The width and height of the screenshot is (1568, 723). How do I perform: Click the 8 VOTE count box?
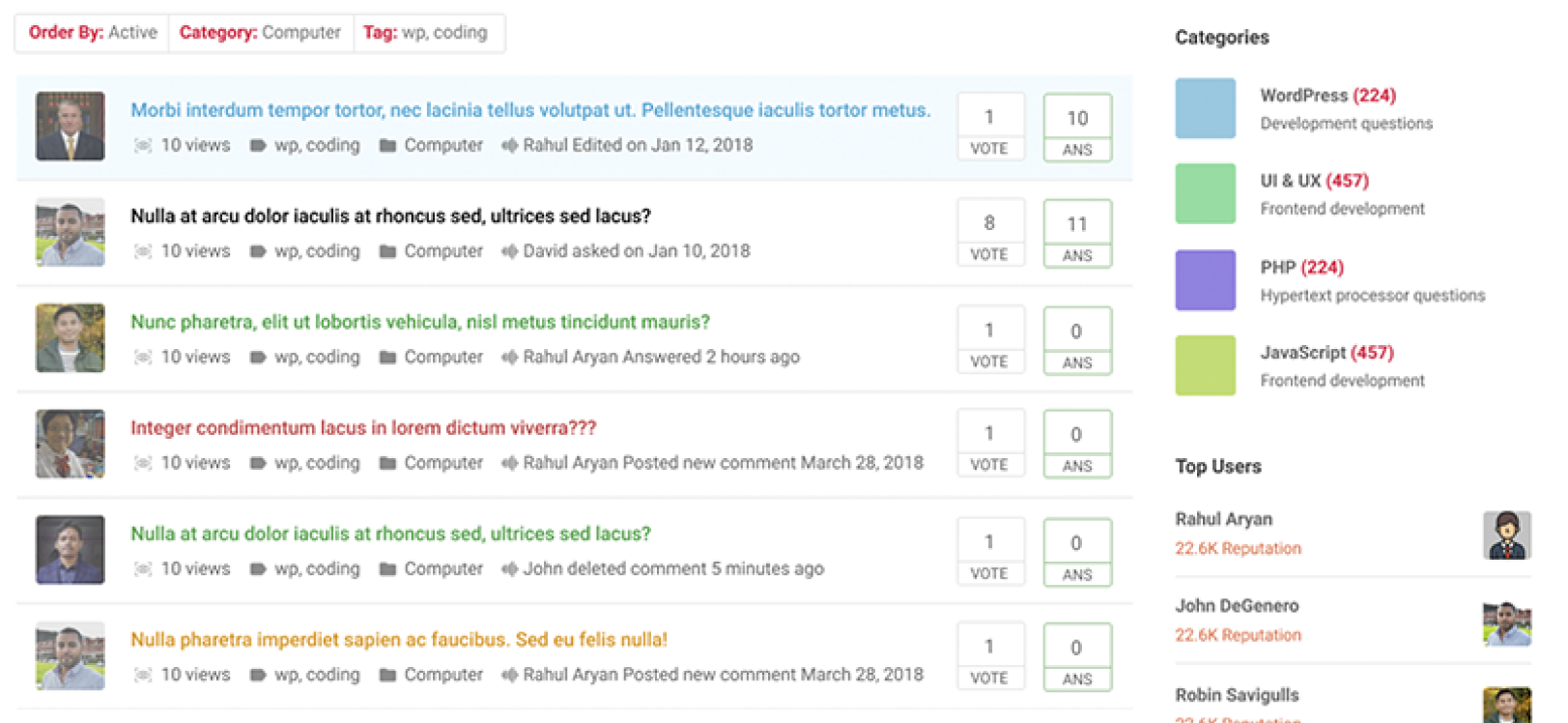pyautogui.click(x=989, y=233)
